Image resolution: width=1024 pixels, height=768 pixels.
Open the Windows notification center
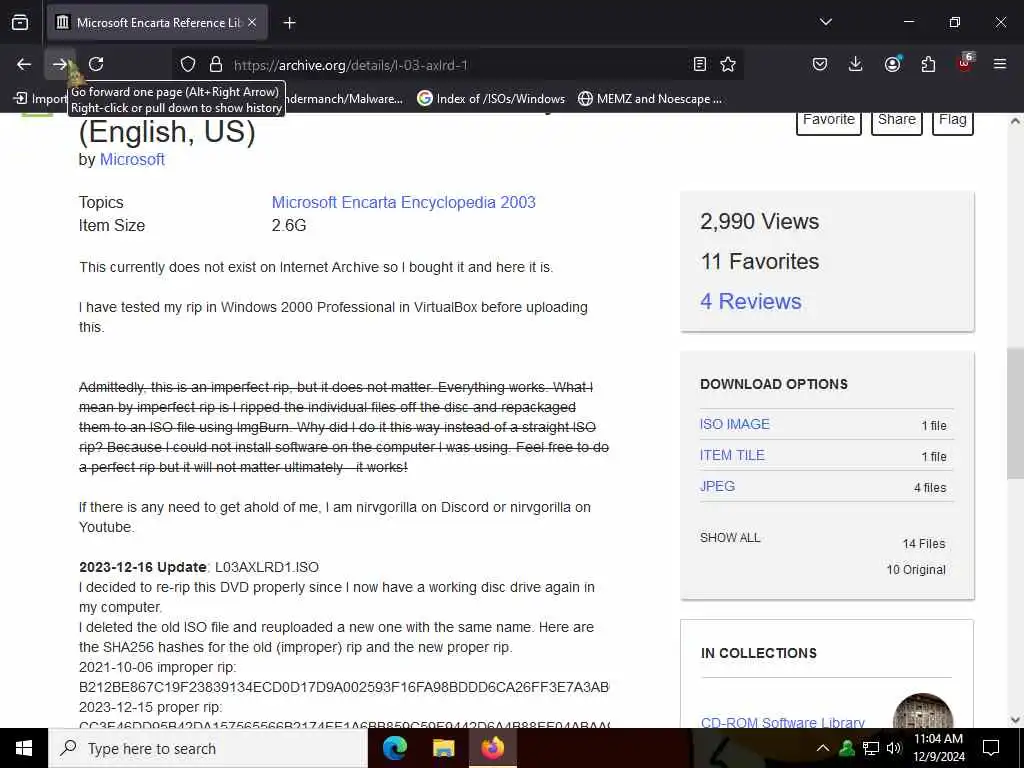(991, 748)
